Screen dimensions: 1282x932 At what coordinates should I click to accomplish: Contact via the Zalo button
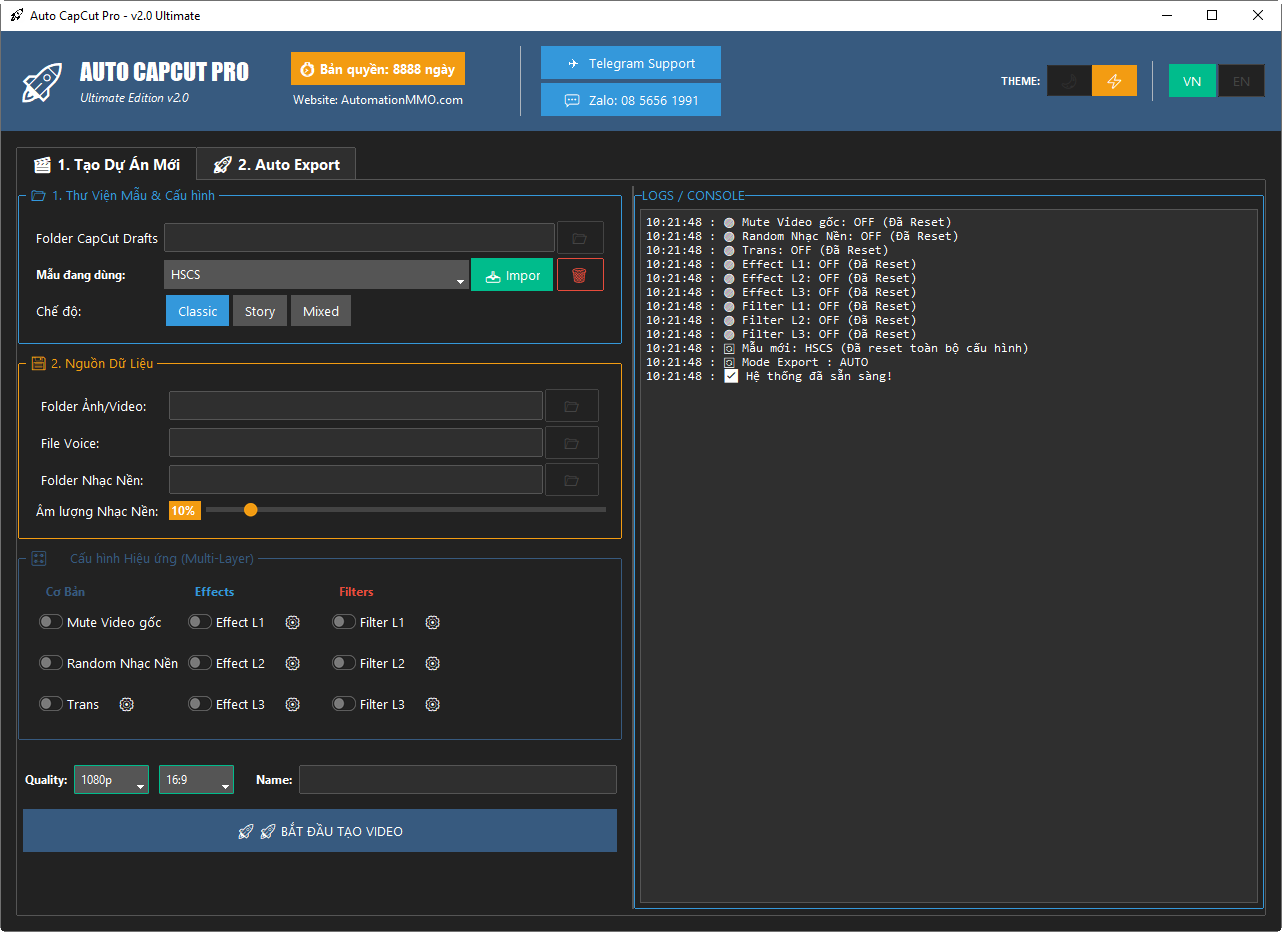(x=631, y=100)
